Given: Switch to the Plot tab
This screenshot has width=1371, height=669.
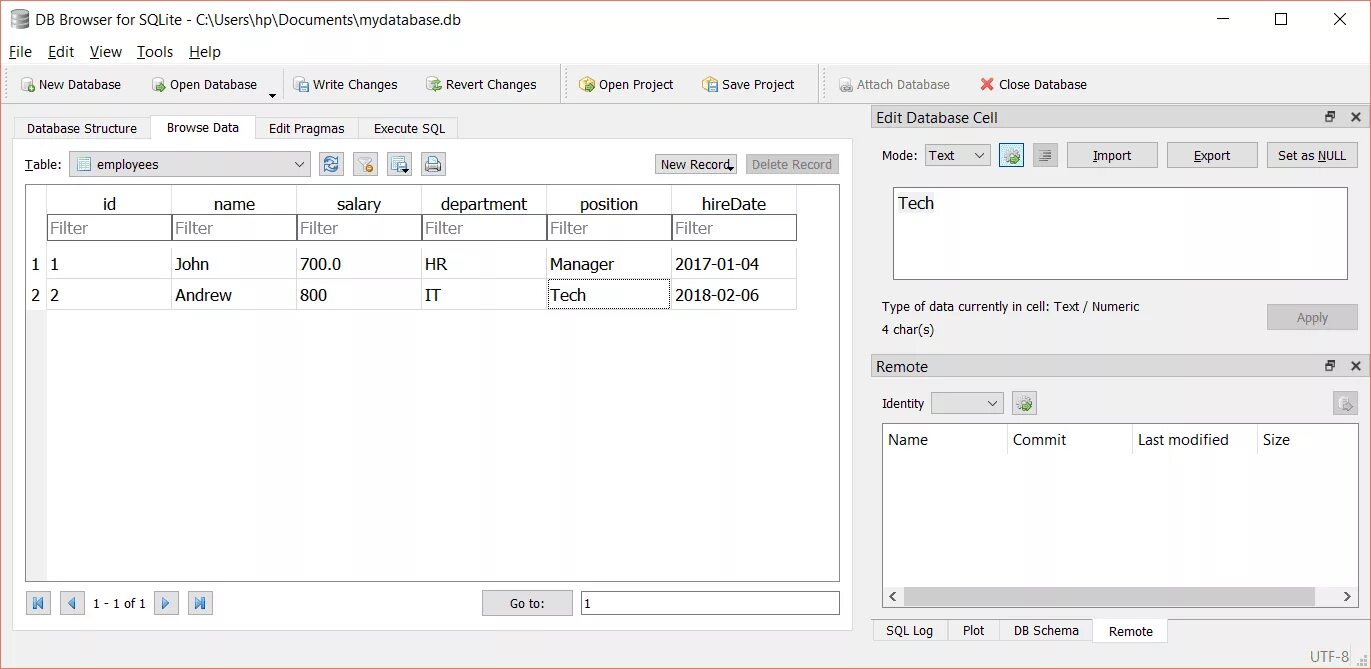Looking at the screenshot, I should [x=974, y=631].
